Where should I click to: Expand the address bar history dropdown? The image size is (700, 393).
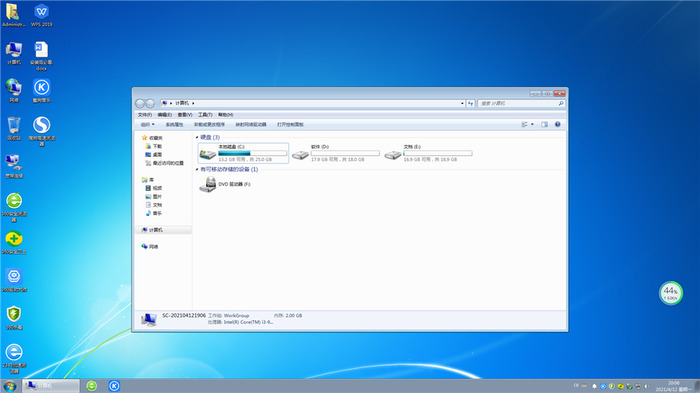point(462,103)
